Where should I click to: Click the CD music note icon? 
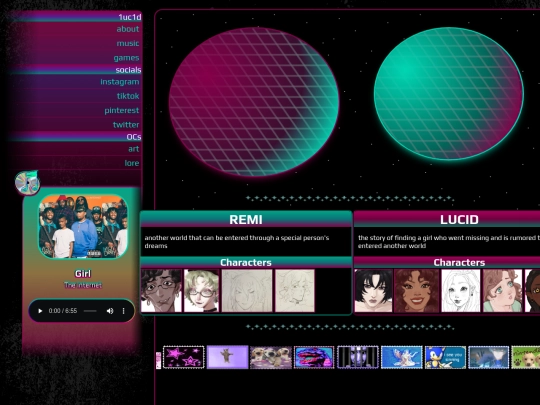pos(27,182)
